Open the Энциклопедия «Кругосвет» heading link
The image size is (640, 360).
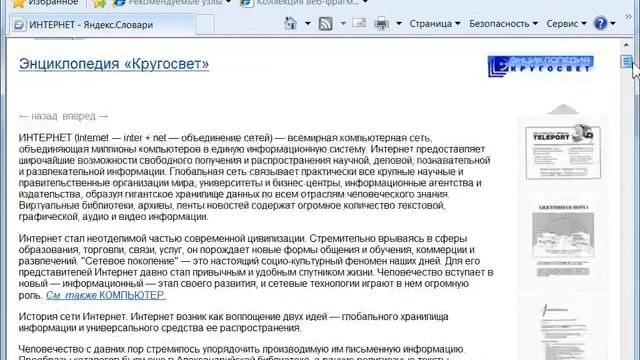(x=114, y=64)
